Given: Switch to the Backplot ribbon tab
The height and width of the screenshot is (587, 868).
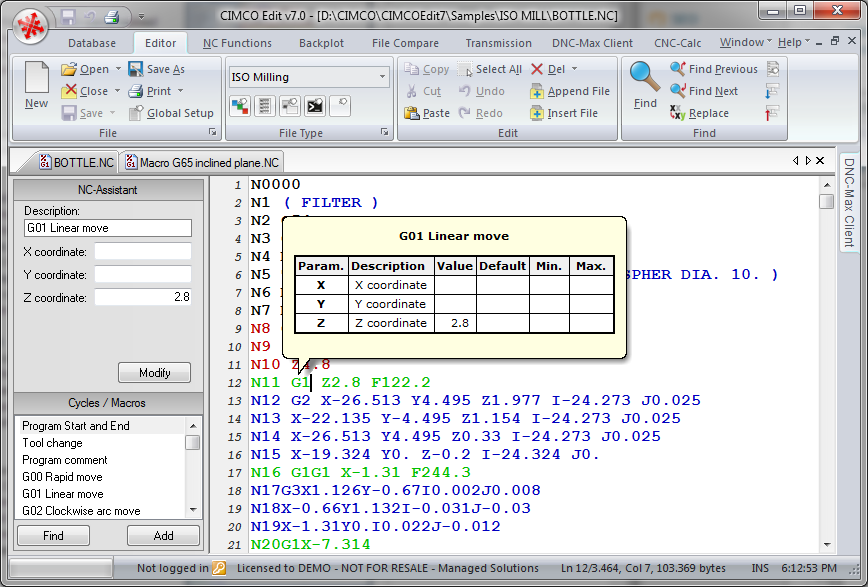Looking at the screenshot, I should coord(321,43).
